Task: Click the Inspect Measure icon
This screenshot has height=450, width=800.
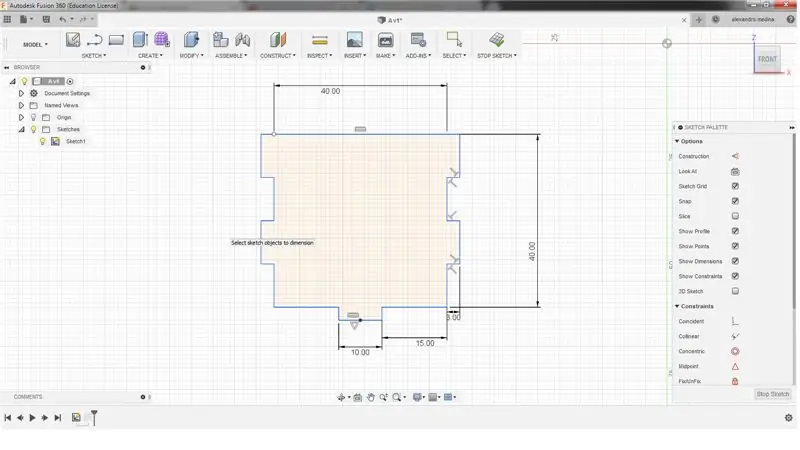Action: [319, 40]
